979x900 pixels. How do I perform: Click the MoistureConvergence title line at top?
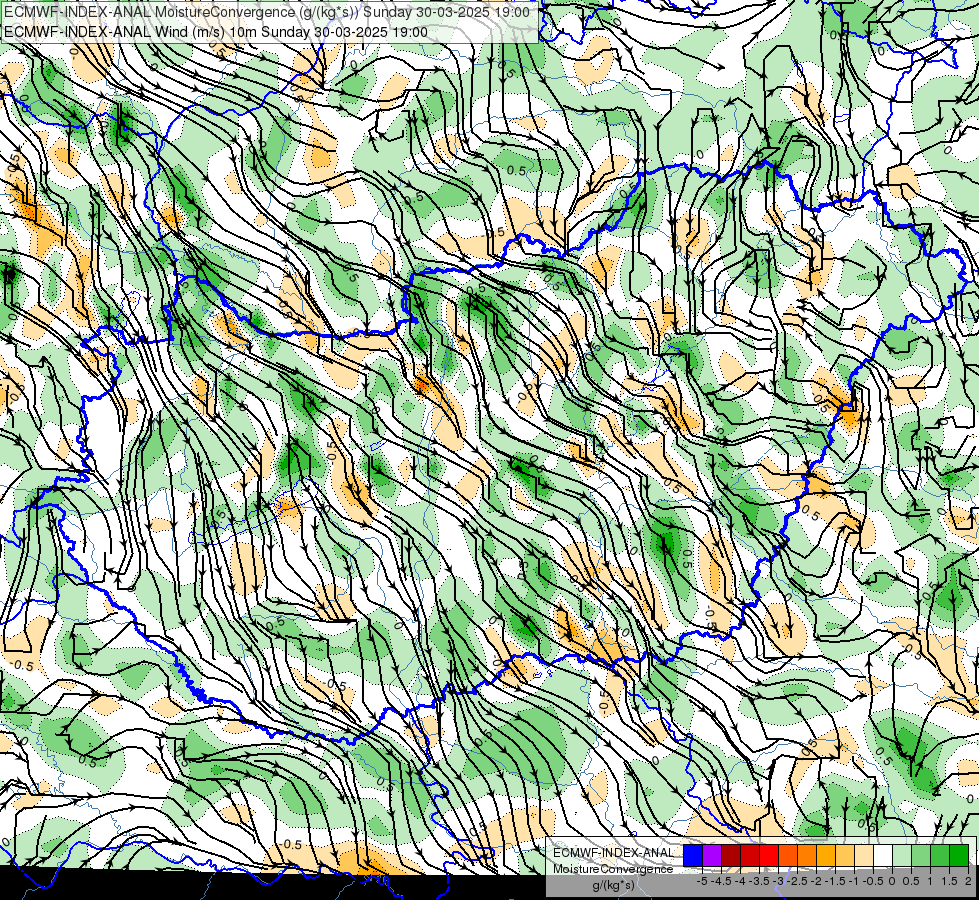click(x=267, y=12)
